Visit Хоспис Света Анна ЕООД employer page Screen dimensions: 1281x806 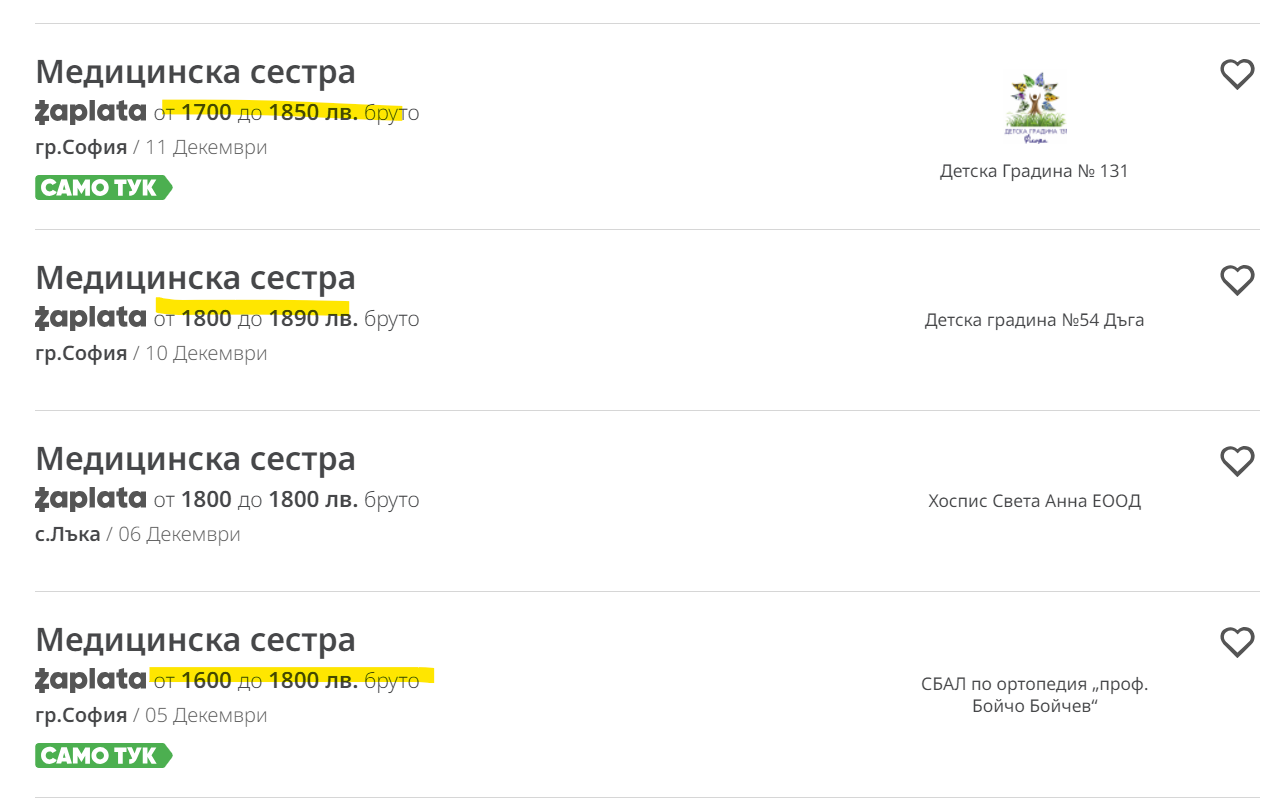[1034, 501]
